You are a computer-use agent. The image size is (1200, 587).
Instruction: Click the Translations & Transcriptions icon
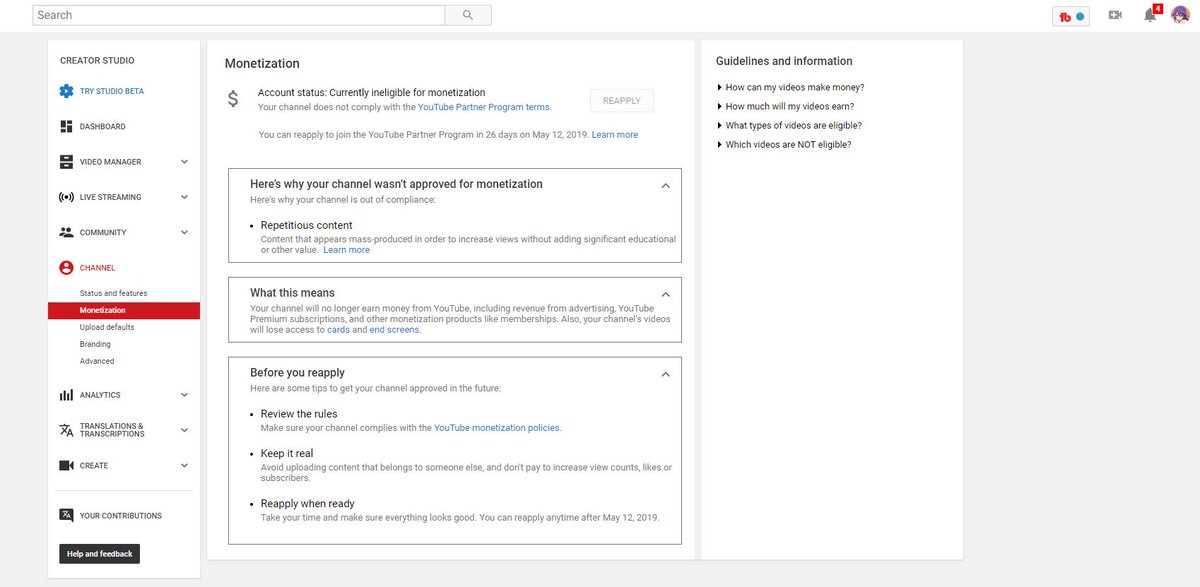pos(66,430)
